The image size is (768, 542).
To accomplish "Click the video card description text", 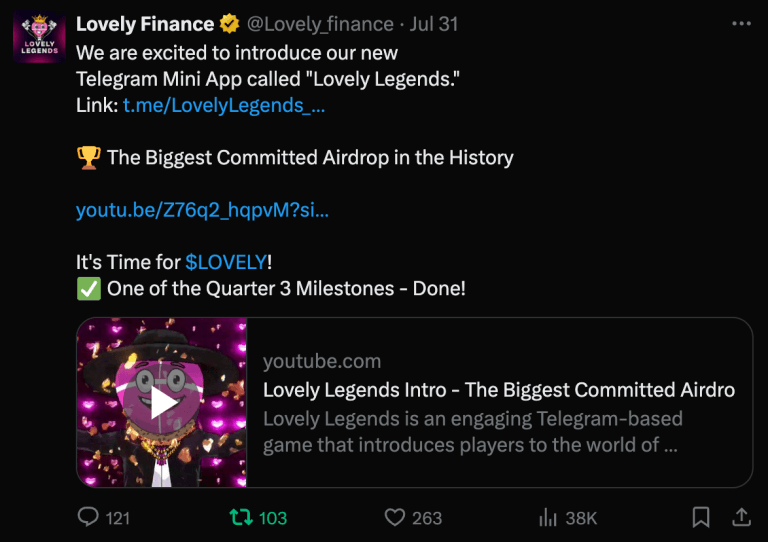I will [472, 431].
